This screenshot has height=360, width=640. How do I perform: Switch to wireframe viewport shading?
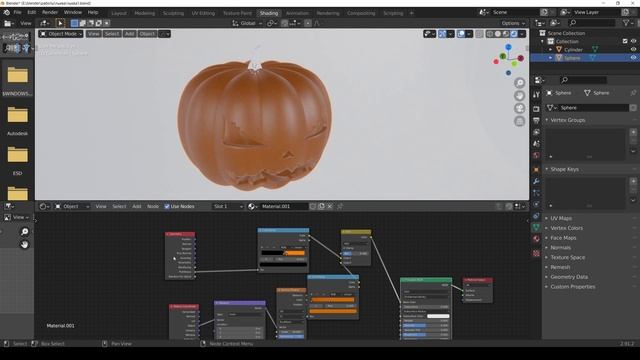point(490,34)
